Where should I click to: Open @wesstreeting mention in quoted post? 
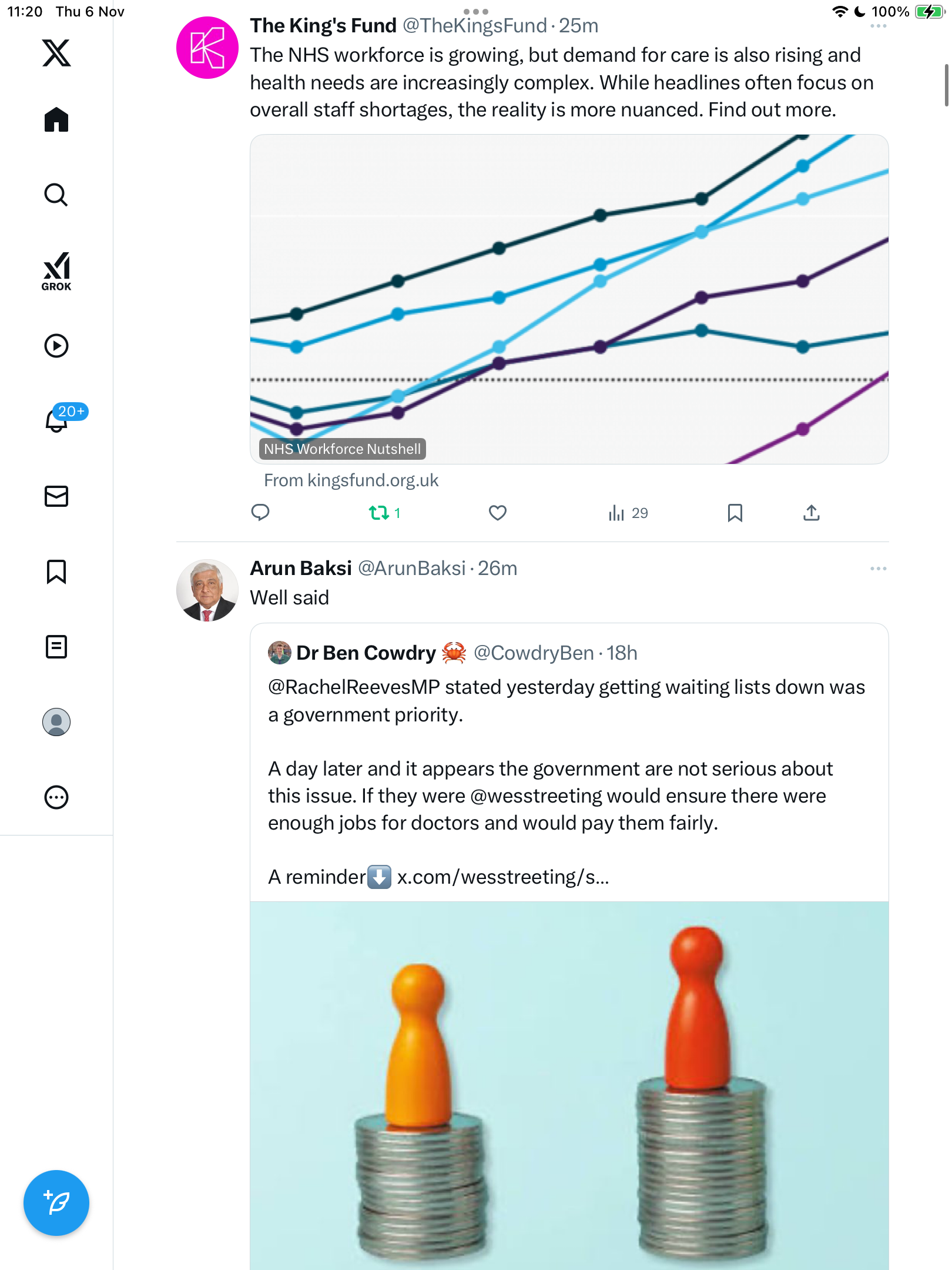point(536,796)
